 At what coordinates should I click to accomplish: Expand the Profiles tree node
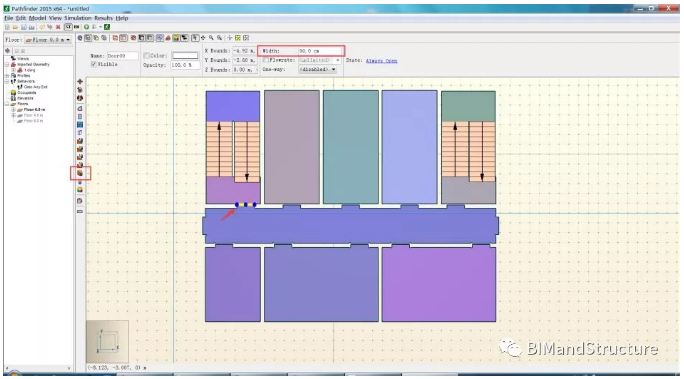point(7,75)
